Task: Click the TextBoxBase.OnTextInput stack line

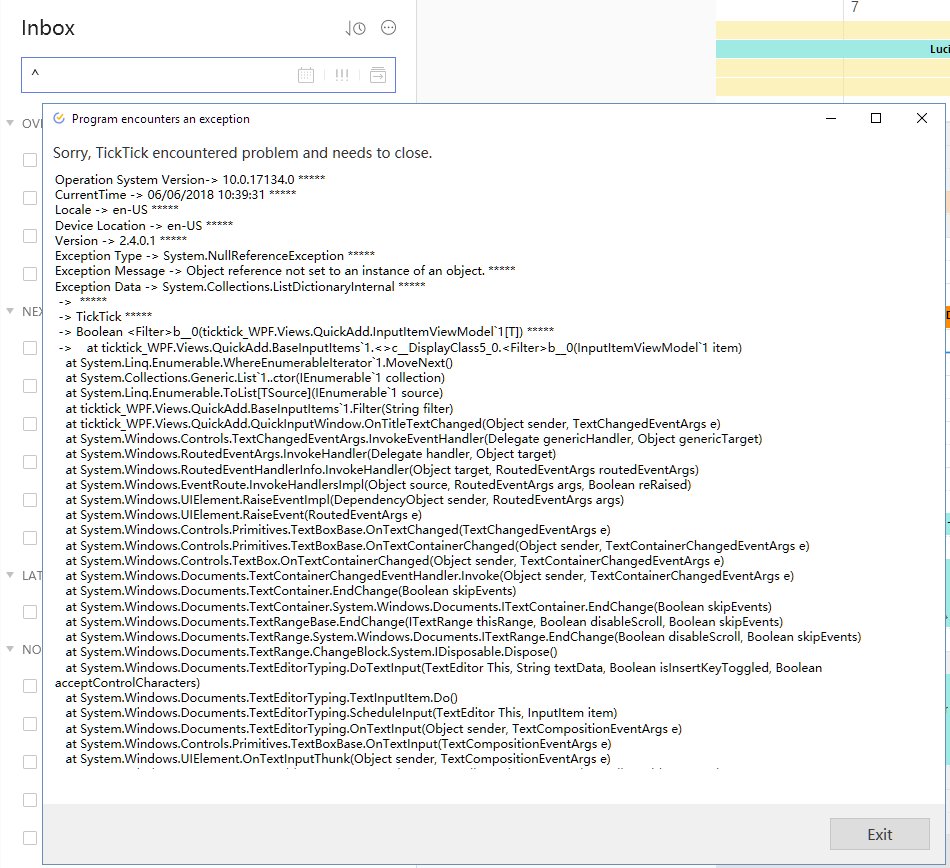Action: (339, 744)
